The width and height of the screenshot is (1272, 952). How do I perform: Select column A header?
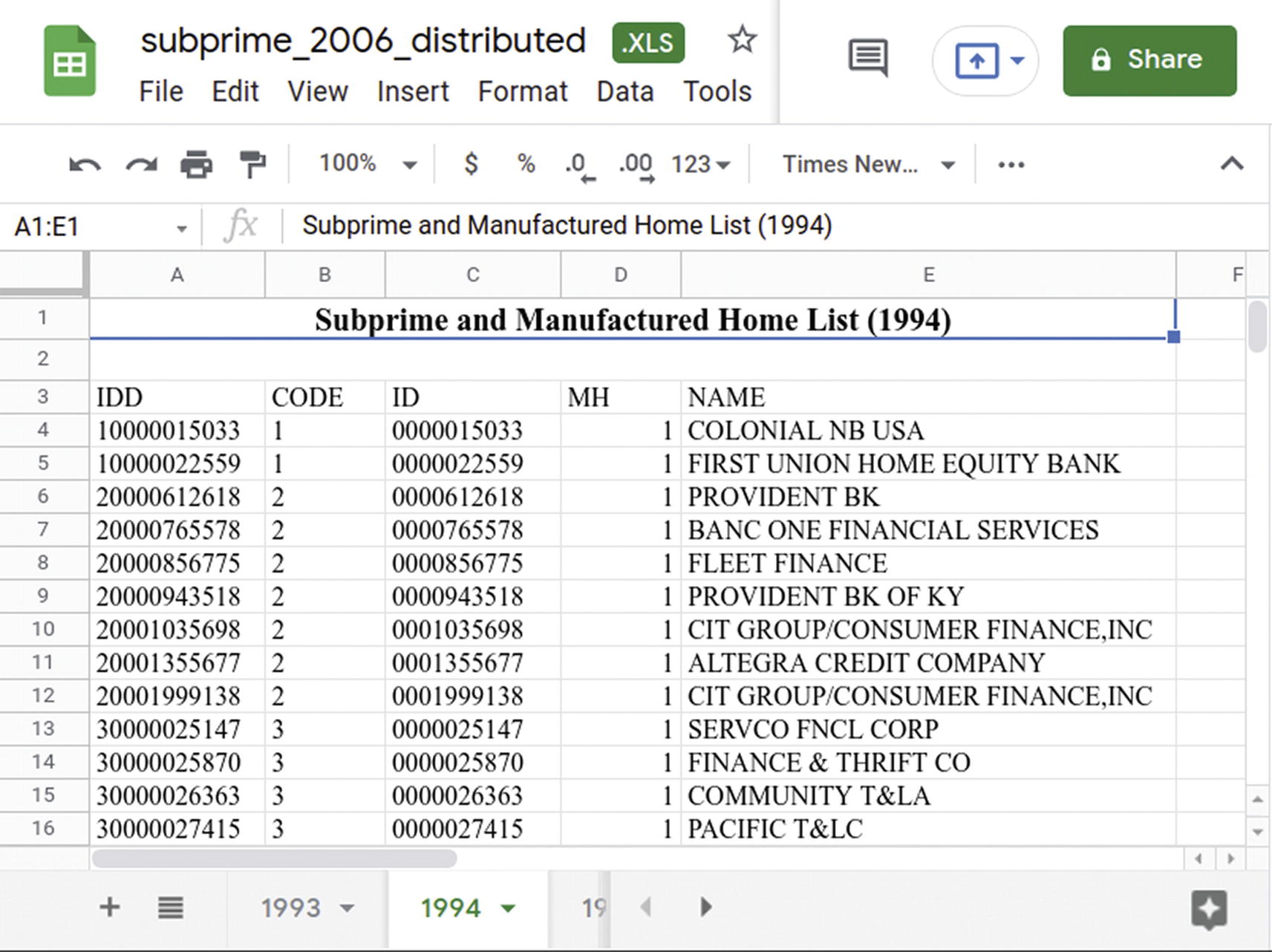pos(177,275)
